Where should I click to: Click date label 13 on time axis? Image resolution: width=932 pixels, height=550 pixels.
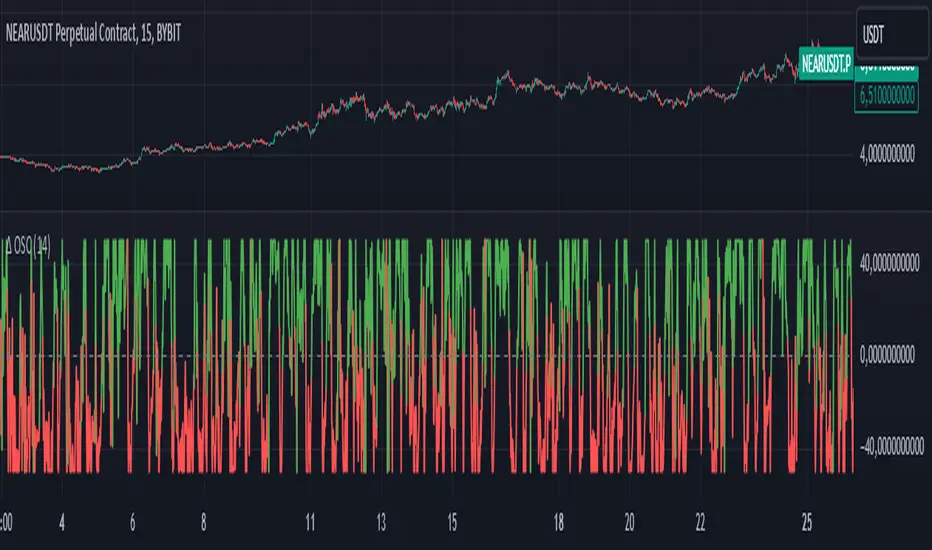tap(381, 521)
